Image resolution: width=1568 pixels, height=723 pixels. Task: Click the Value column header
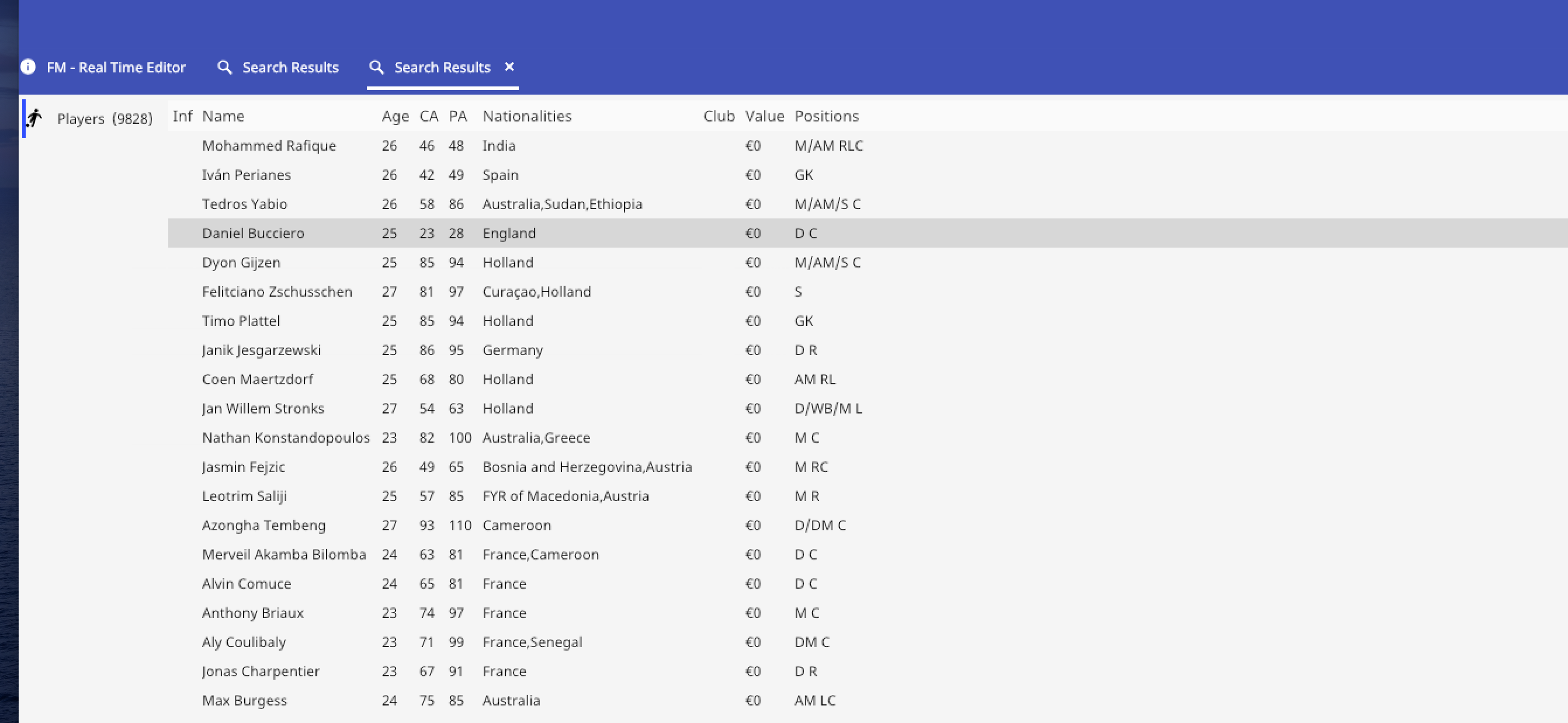(764, 116)
